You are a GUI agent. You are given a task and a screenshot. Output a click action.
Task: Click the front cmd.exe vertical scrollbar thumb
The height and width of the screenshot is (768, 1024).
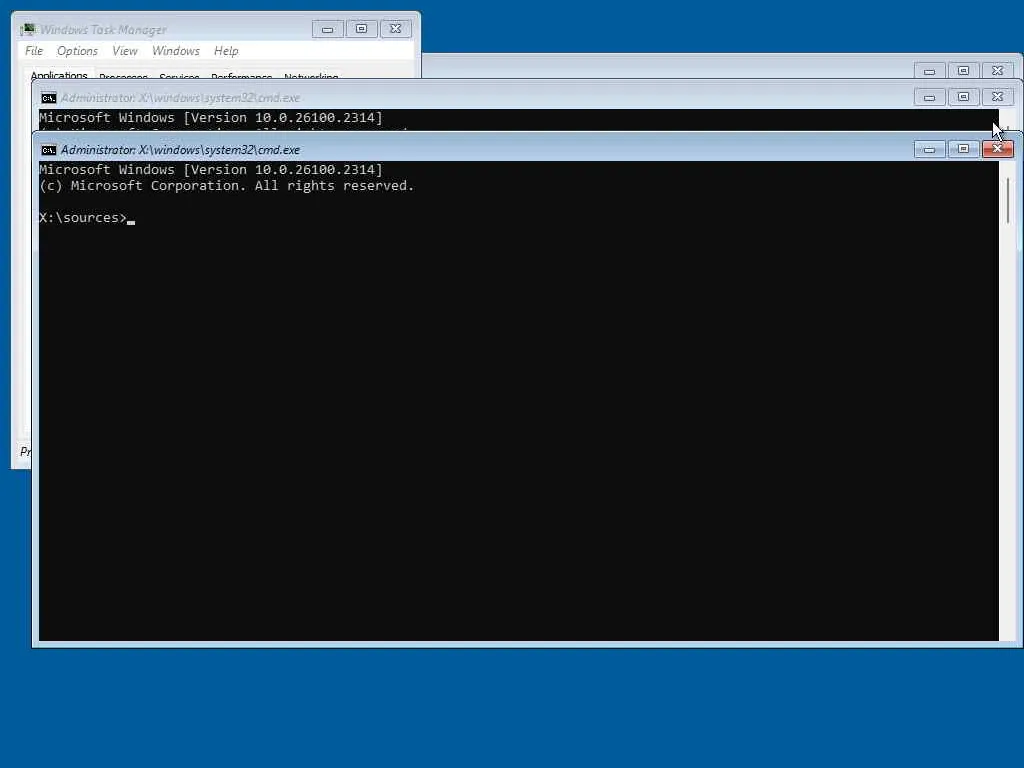tap(1008, 200)
